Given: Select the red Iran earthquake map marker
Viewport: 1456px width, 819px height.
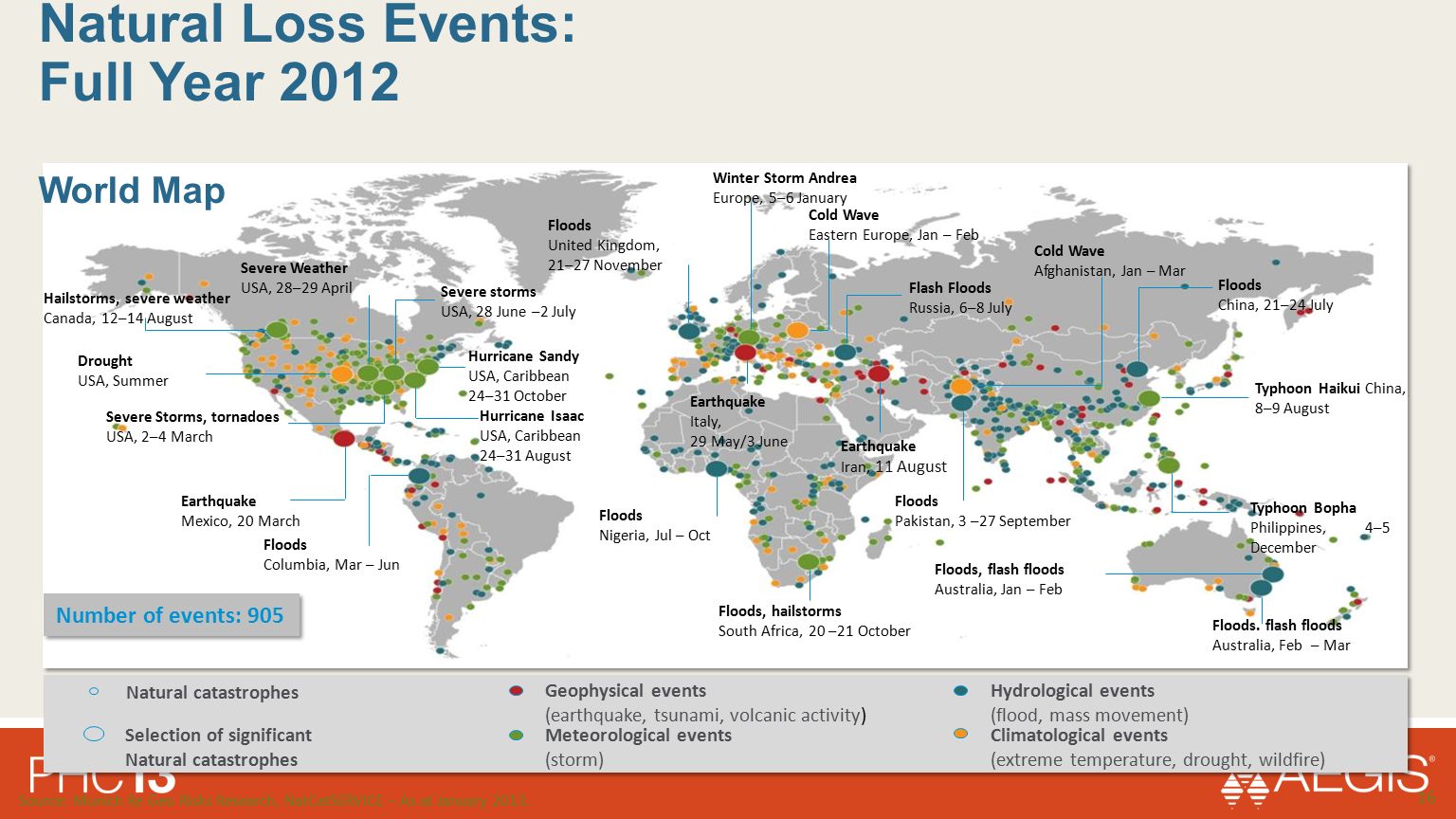Looking at the screenshot, I should [x=879, y=373].
